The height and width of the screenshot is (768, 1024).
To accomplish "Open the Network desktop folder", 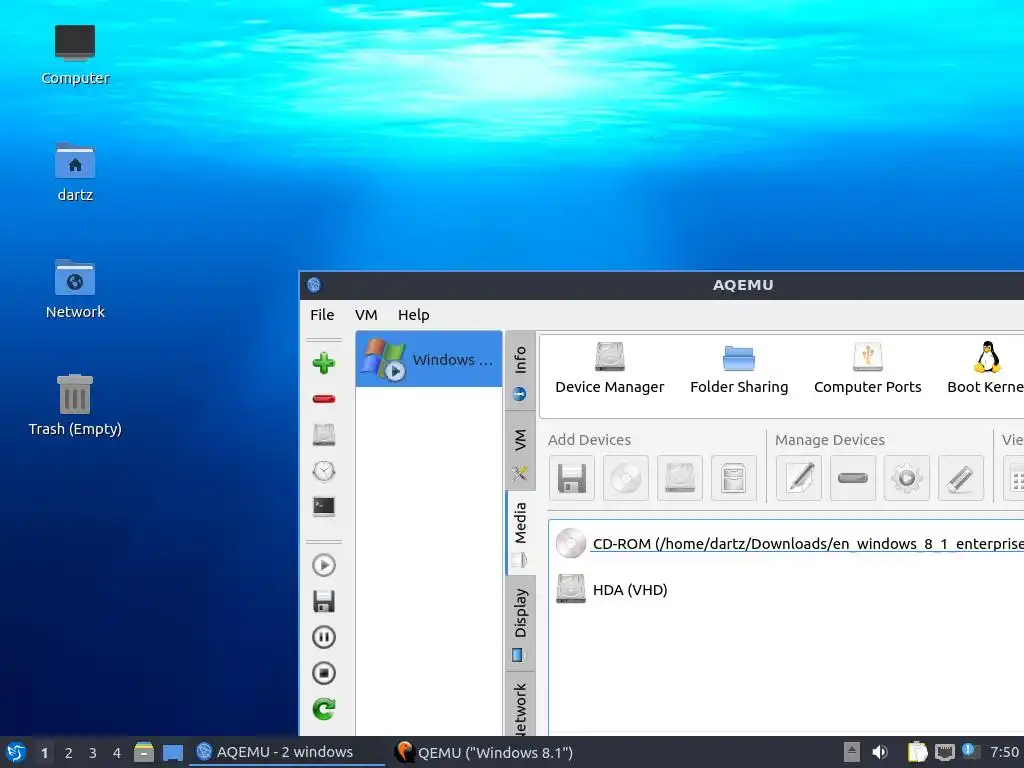I will (x=75, y=289).
